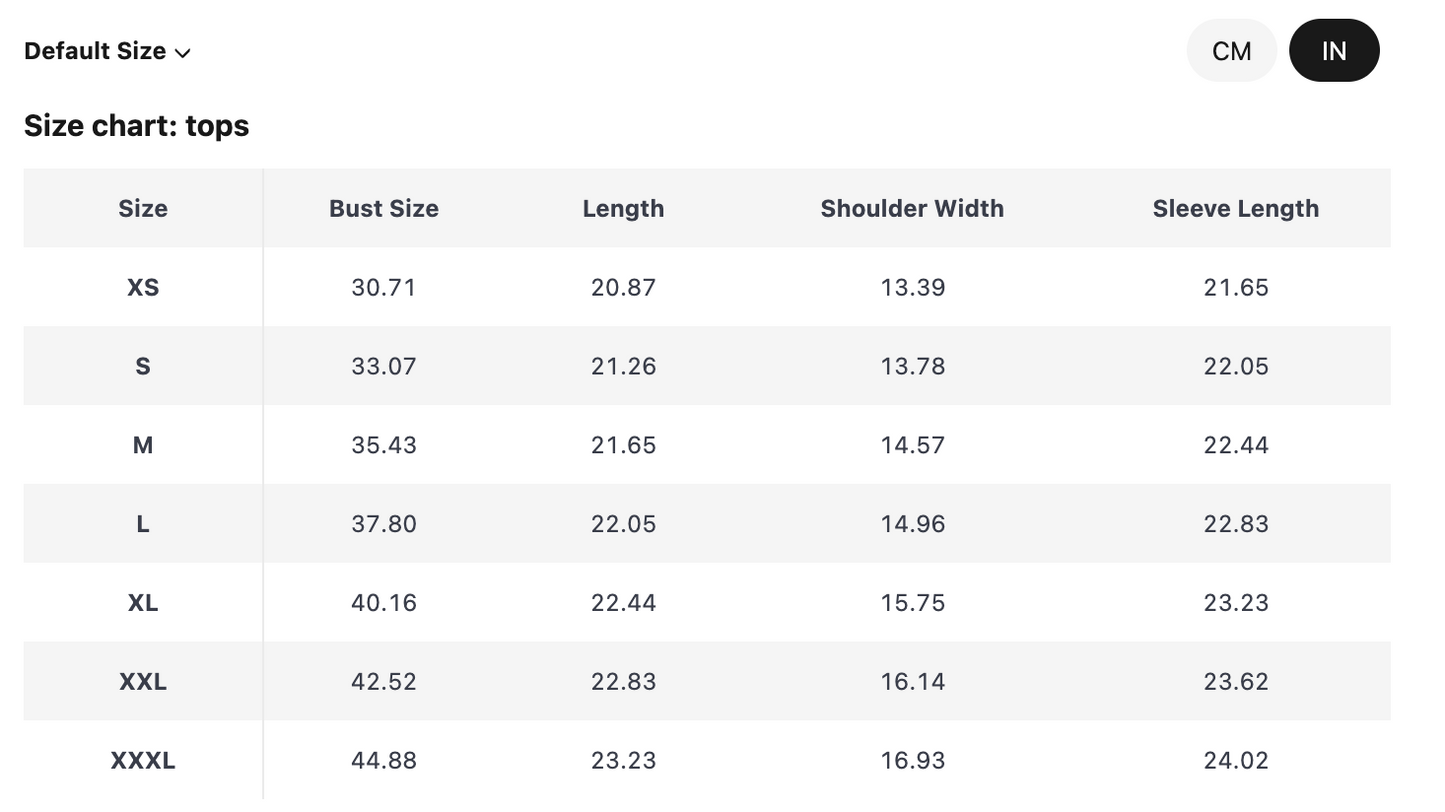Click the XS bust size value 30.71
This screenshot has height=812, width=1445.
[384, 288]
